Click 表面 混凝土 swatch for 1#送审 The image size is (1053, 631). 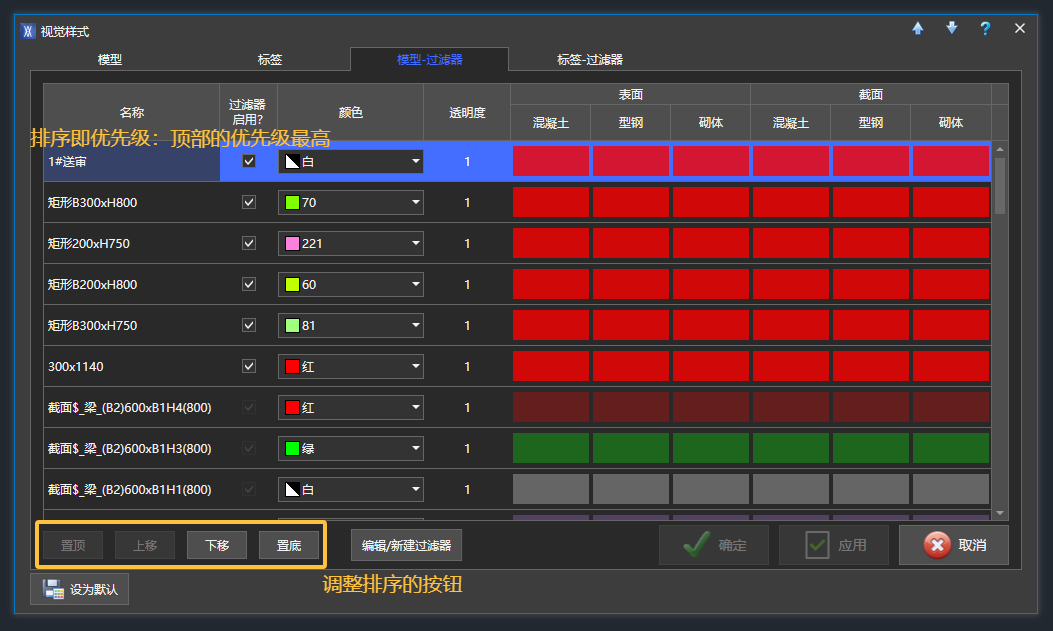[551, 161]
